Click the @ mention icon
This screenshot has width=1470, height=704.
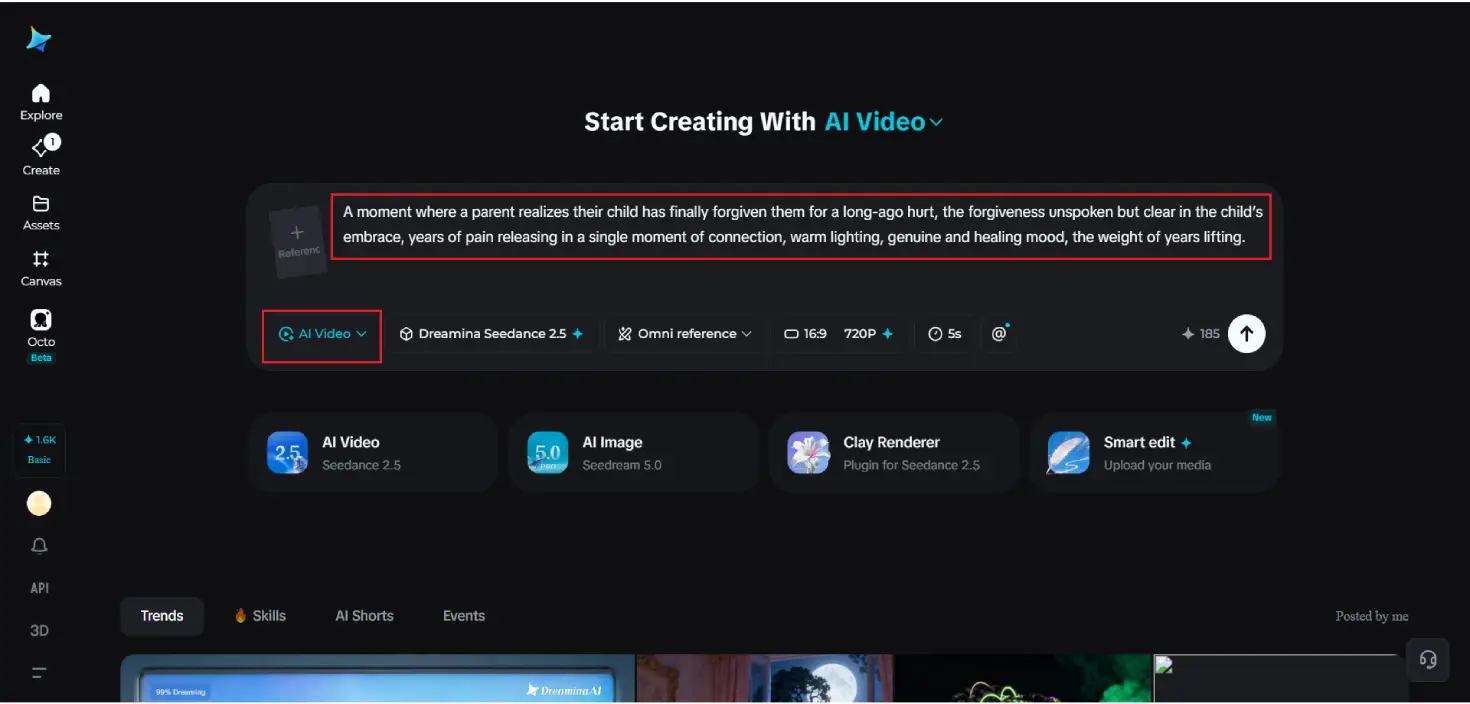click(x=999, y=334)
